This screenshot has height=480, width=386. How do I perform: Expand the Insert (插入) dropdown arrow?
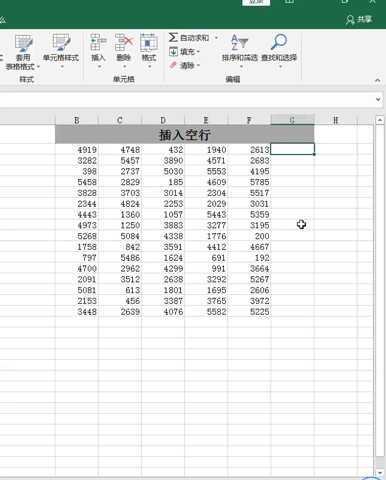[99, 67]
